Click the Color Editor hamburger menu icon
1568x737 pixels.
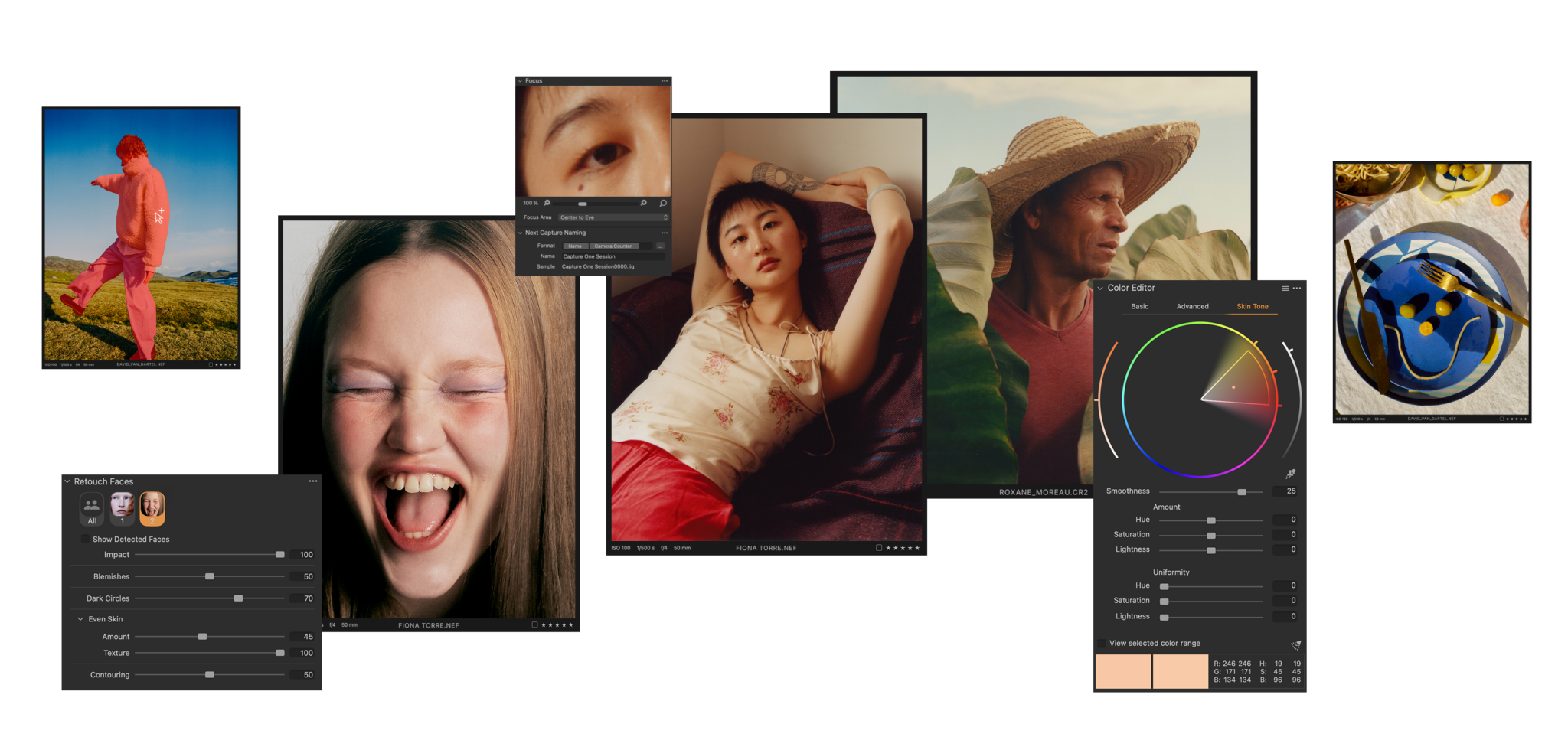(x=1285, y=289)
